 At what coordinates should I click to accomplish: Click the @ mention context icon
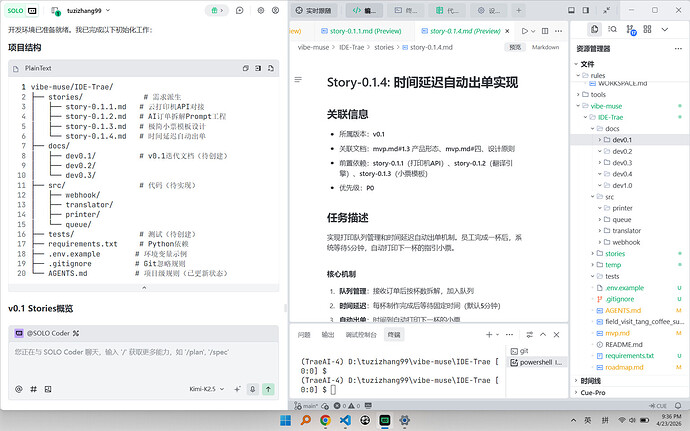(x=18, y=389)
